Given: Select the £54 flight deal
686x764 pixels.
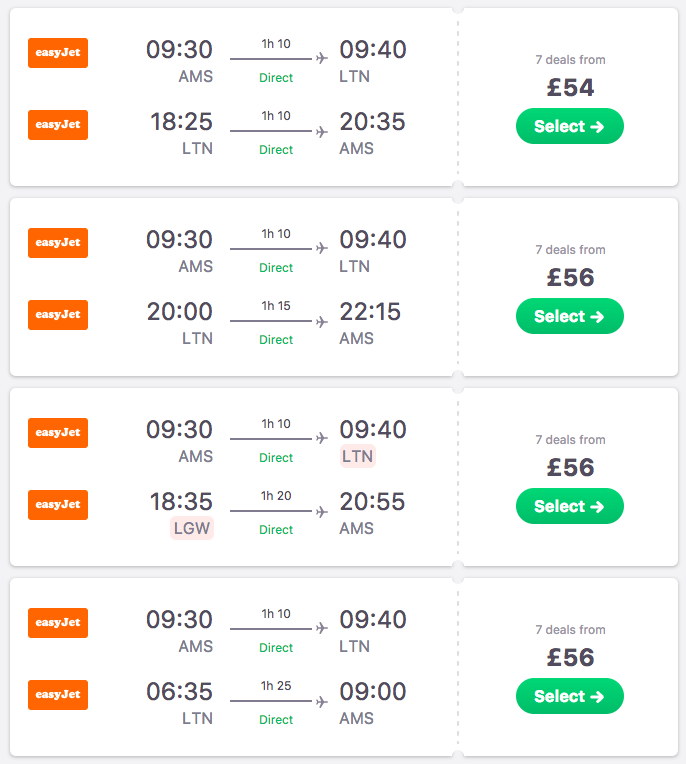Looking at the screenshot, I should coord(569,126).
